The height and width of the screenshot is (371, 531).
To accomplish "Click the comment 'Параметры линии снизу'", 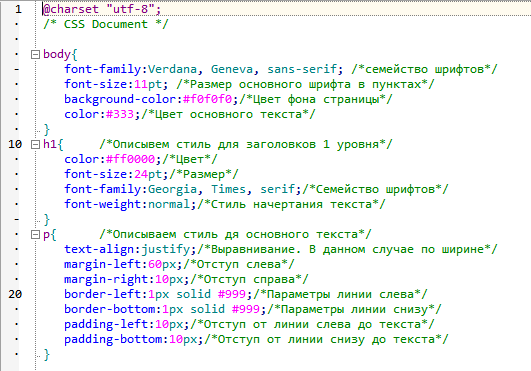I will click(x=354, y=309).
